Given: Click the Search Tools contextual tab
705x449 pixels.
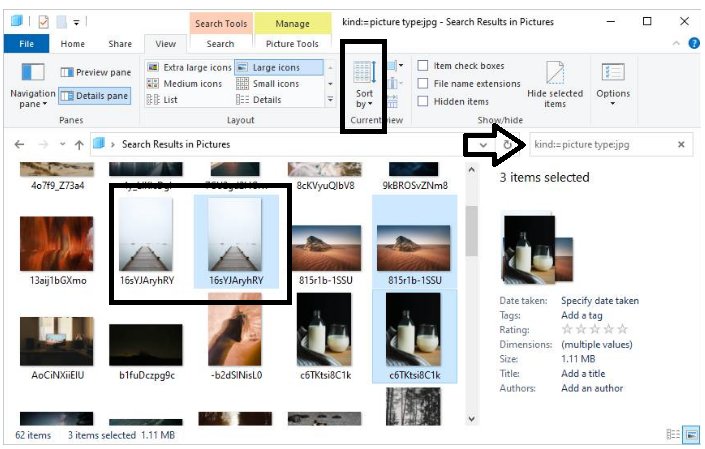Looking at the screenshot, I should coord(221,23).
